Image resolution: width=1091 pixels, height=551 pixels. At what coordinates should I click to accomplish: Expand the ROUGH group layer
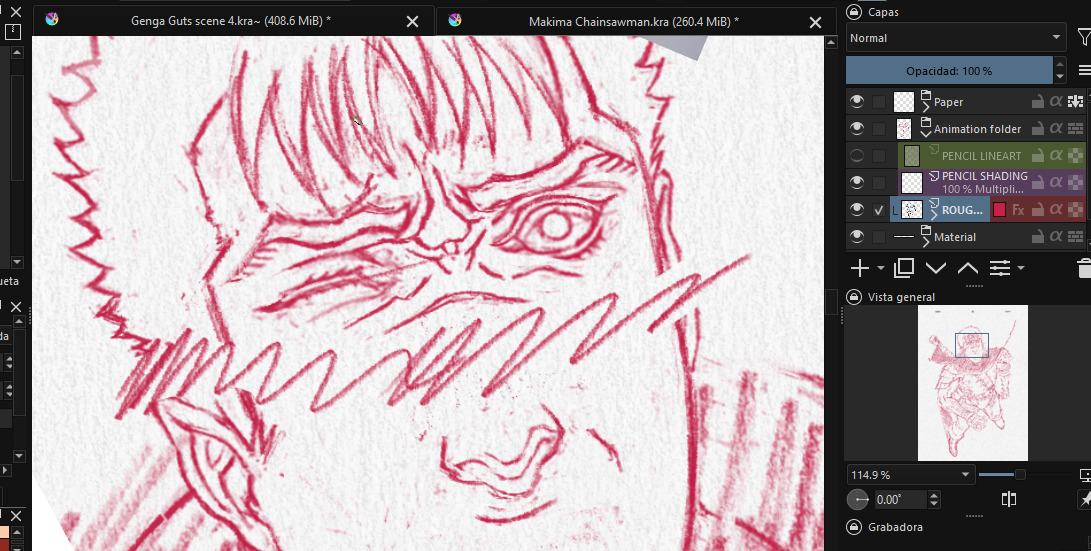coord(934,215)
